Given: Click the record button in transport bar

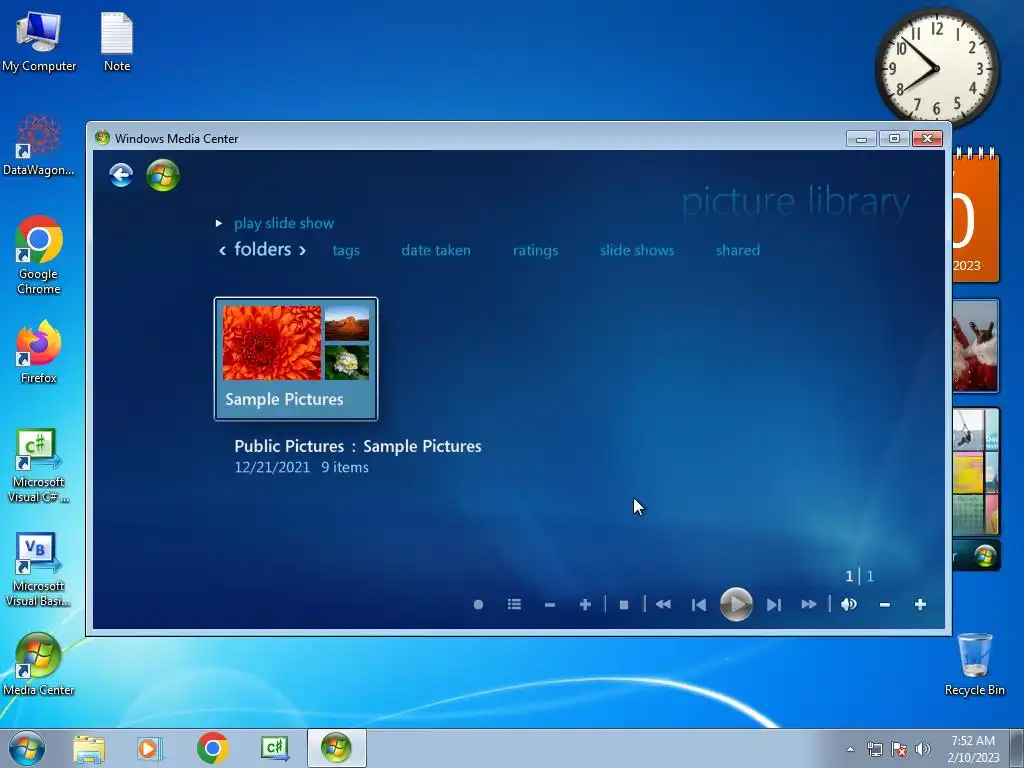Looking at the screenshot, I should 478,605.
